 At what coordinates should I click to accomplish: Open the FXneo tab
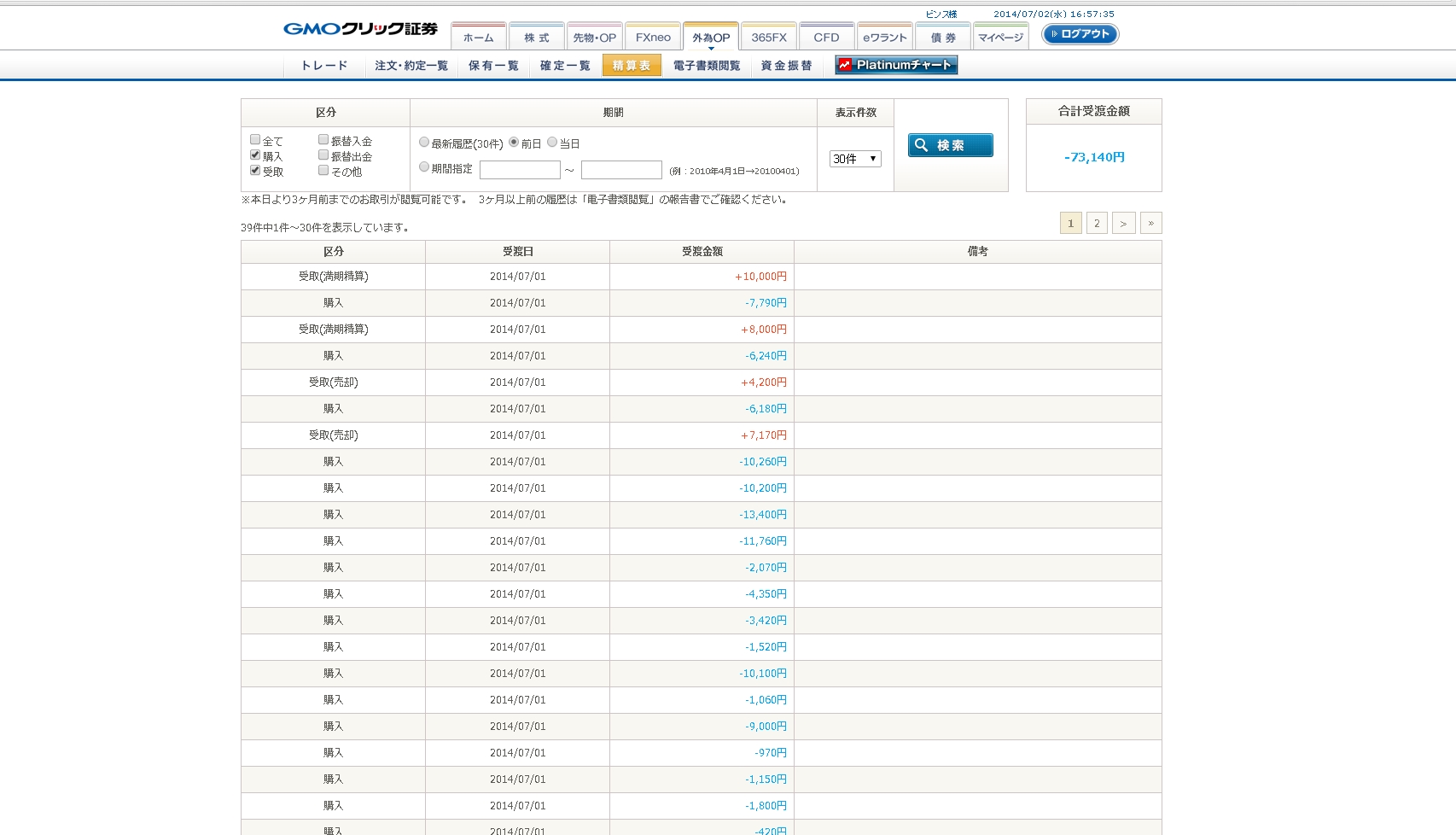(x=653, y=37)
